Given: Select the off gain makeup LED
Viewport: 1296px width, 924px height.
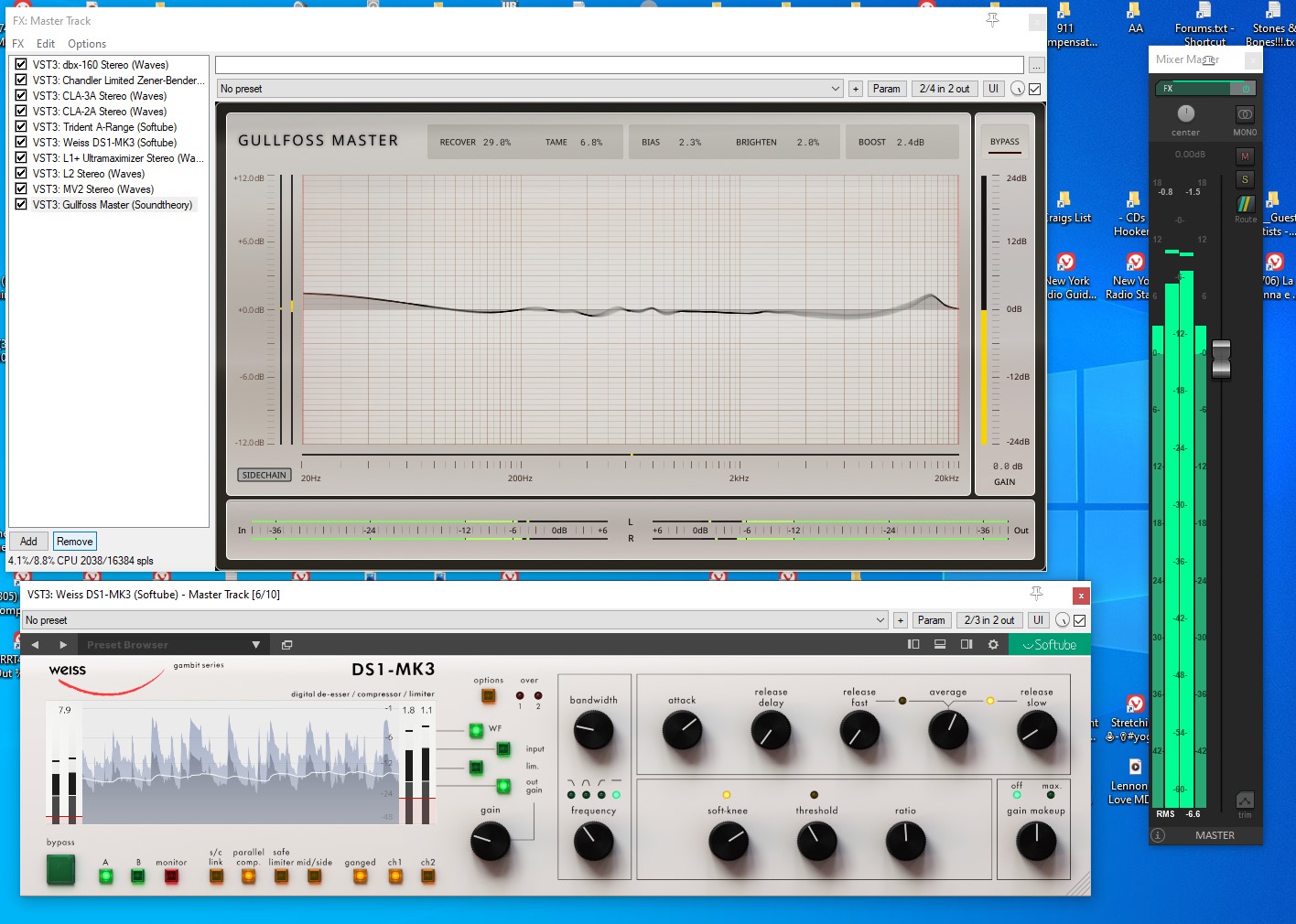Looking at the screenshot, I should pyautogui.click(x=1017, y=795).
